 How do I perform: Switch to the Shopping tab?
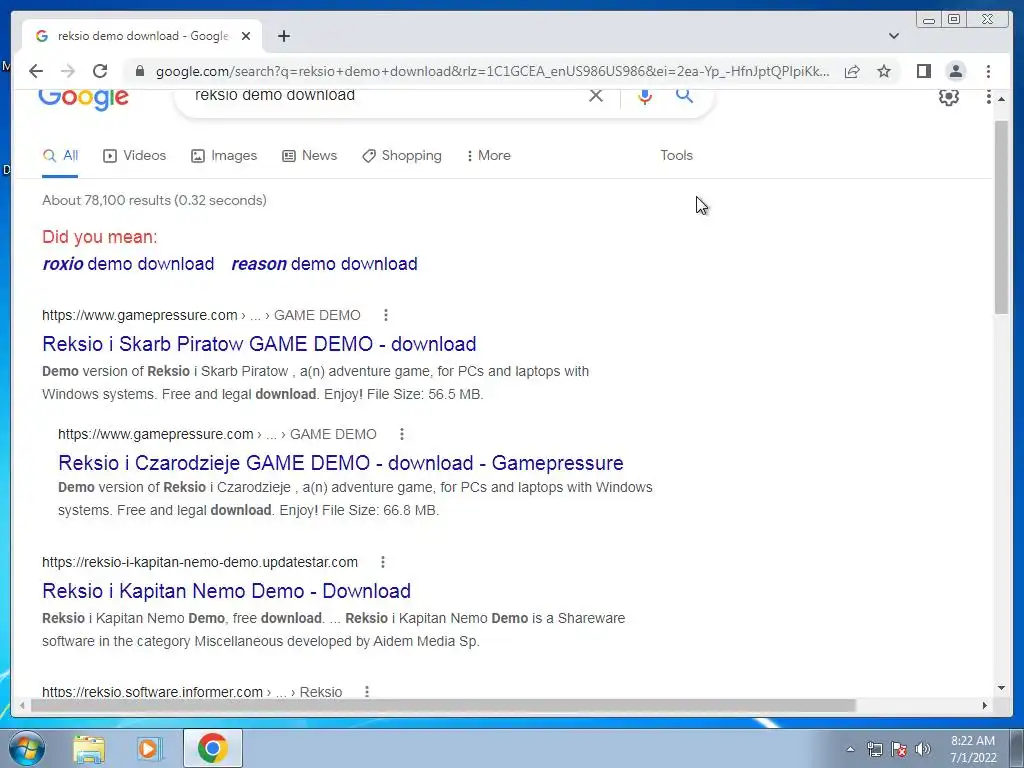click(x=402, y=155)
